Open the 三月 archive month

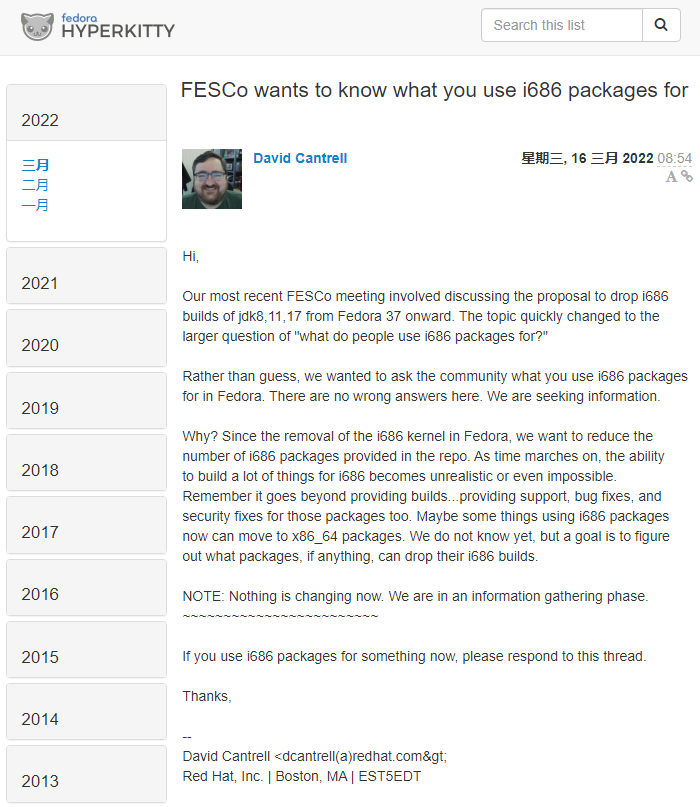(36, 165)
